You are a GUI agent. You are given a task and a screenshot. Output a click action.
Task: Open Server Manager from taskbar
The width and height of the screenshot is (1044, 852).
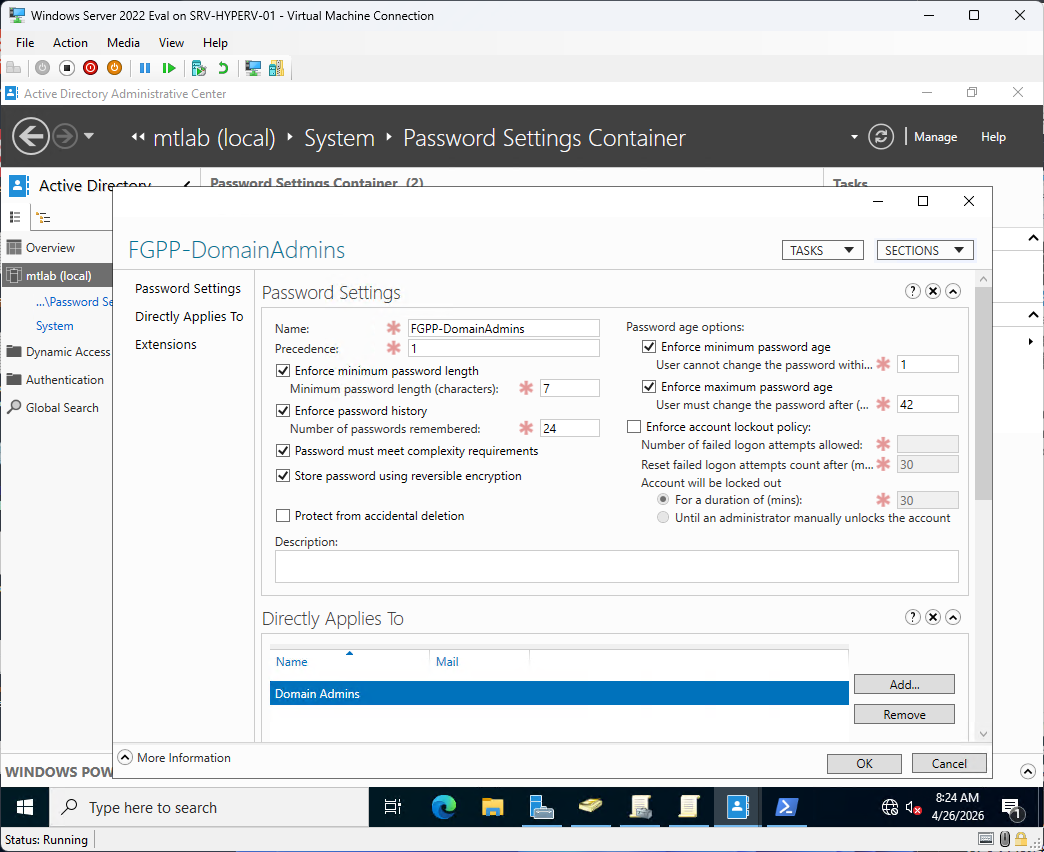coord(541,807)
